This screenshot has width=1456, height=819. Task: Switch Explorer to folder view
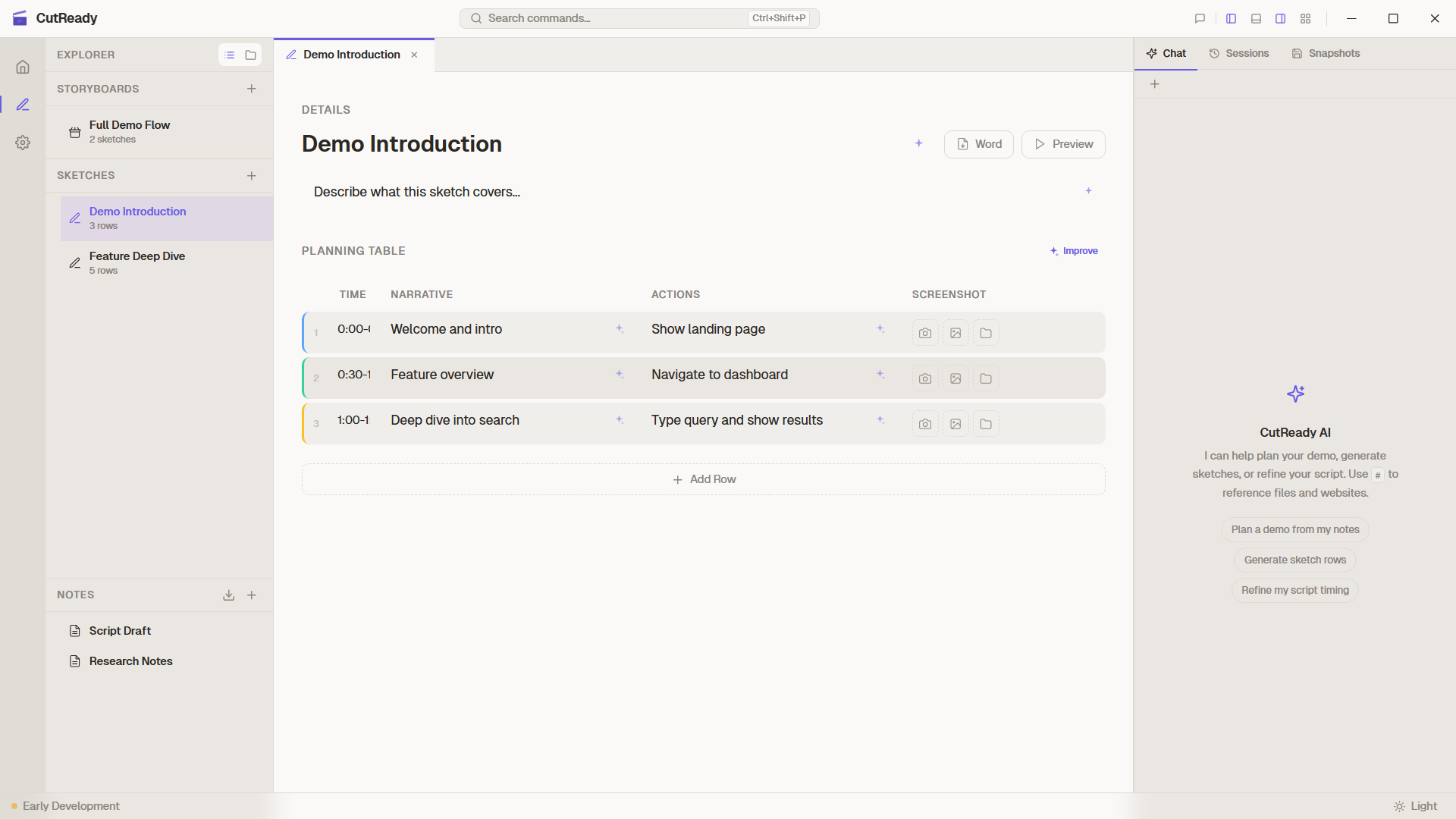click(251, 55)
